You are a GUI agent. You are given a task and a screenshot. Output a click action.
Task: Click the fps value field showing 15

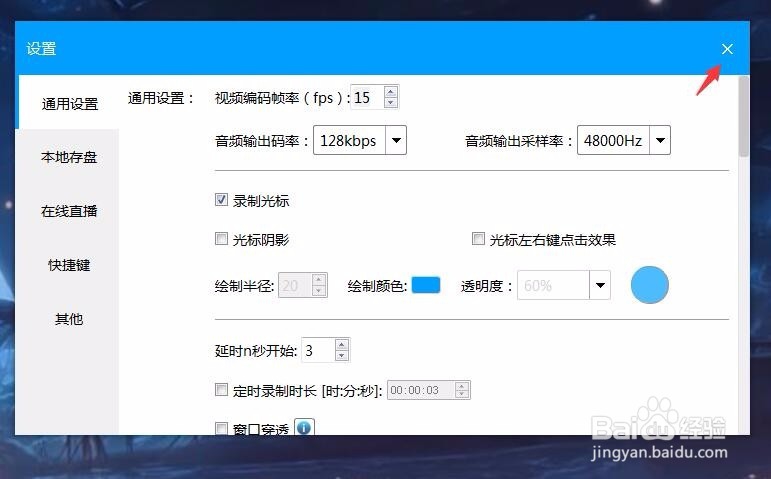tap(368, 97)
